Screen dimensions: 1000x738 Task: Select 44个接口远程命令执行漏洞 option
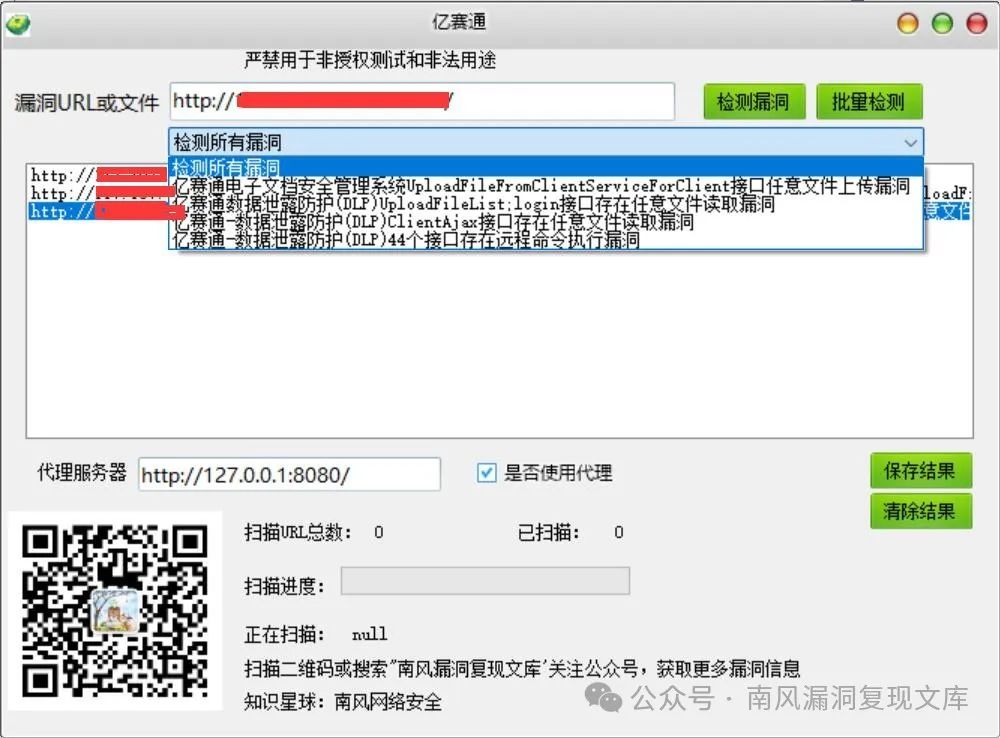click(547, 239)
